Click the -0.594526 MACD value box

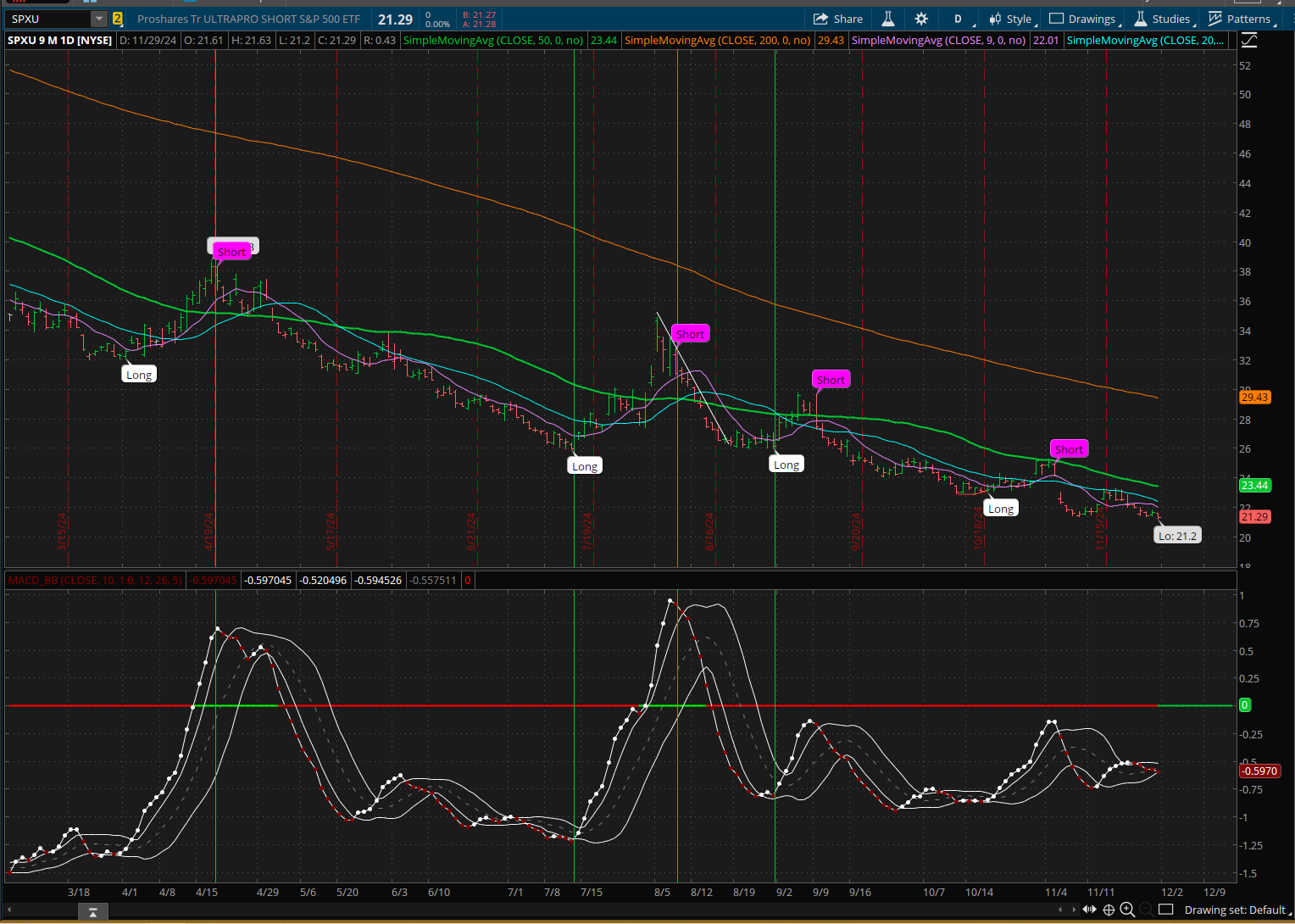pyautogui.click(x=378, y=580)
